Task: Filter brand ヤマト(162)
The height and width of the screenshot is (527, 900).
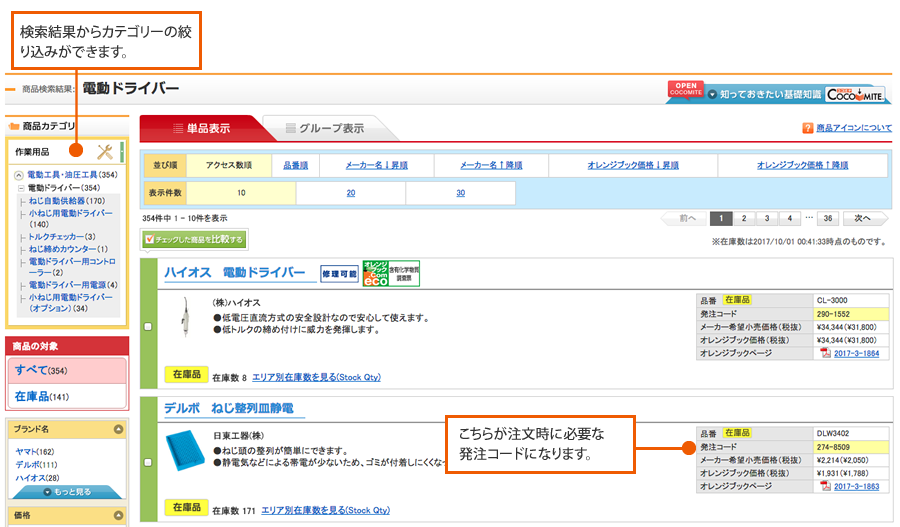Action: click(34, 452)
